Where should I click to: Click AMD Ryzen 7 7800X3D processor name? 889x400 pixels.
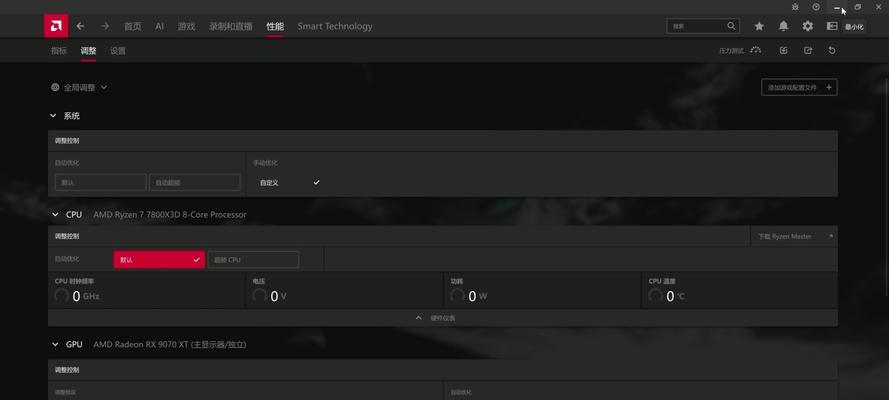(x=170, y=215)
